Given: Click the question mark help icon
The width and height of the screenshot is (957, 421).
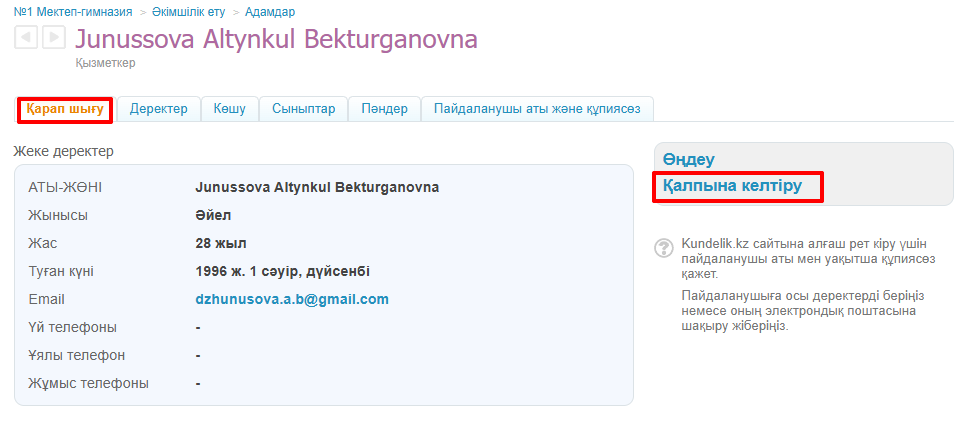Looking at the screenshot, I should [x=663, y=247].
